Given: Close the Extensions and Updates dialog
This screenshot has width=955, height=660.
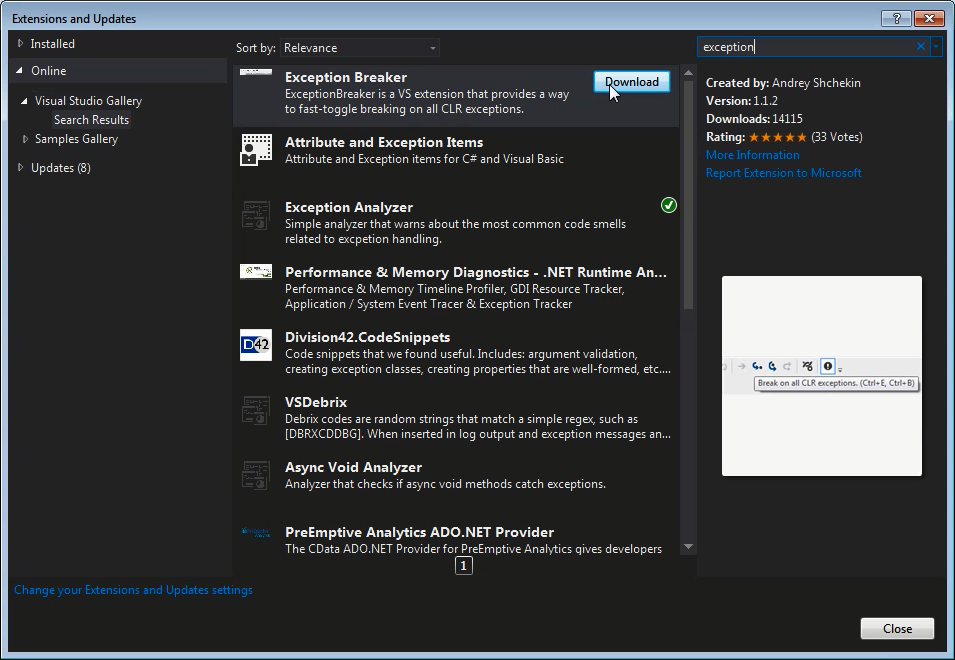Looking at the screenshot, I should point(897,628).
